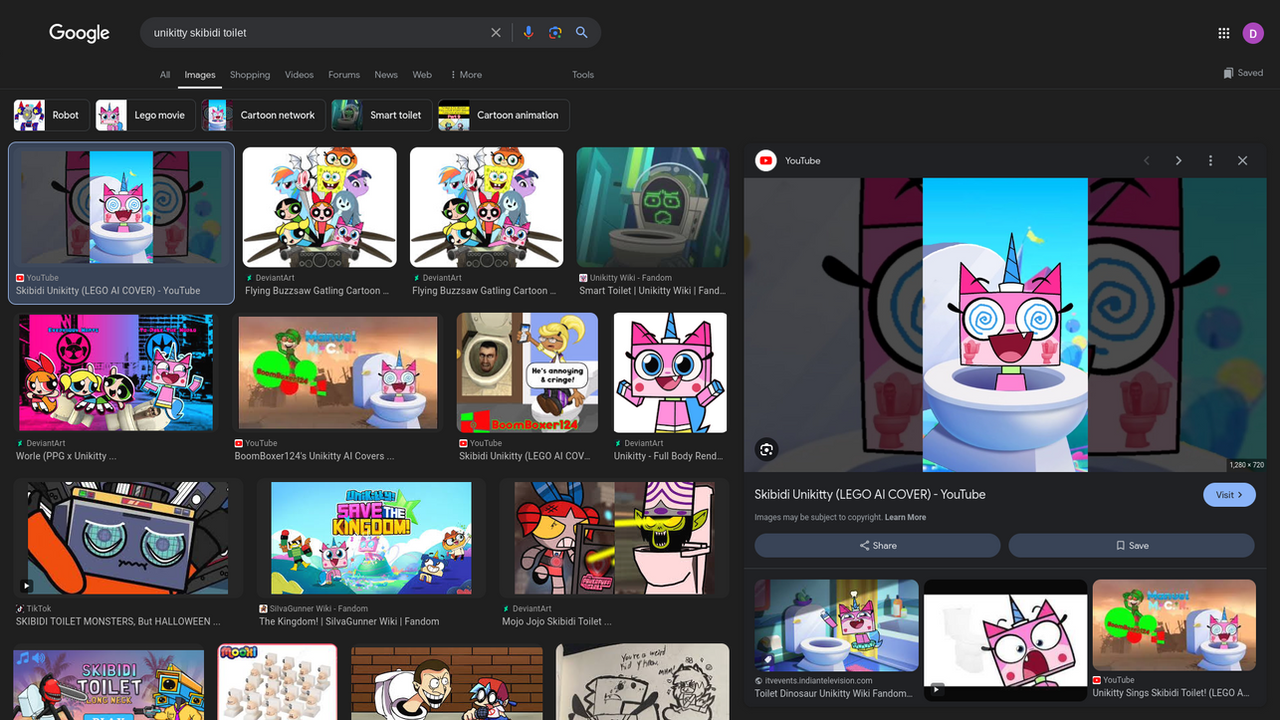The width and height of the screenshot is (1280, 720).
Task: Click the Visit button
Action: 1229,494
